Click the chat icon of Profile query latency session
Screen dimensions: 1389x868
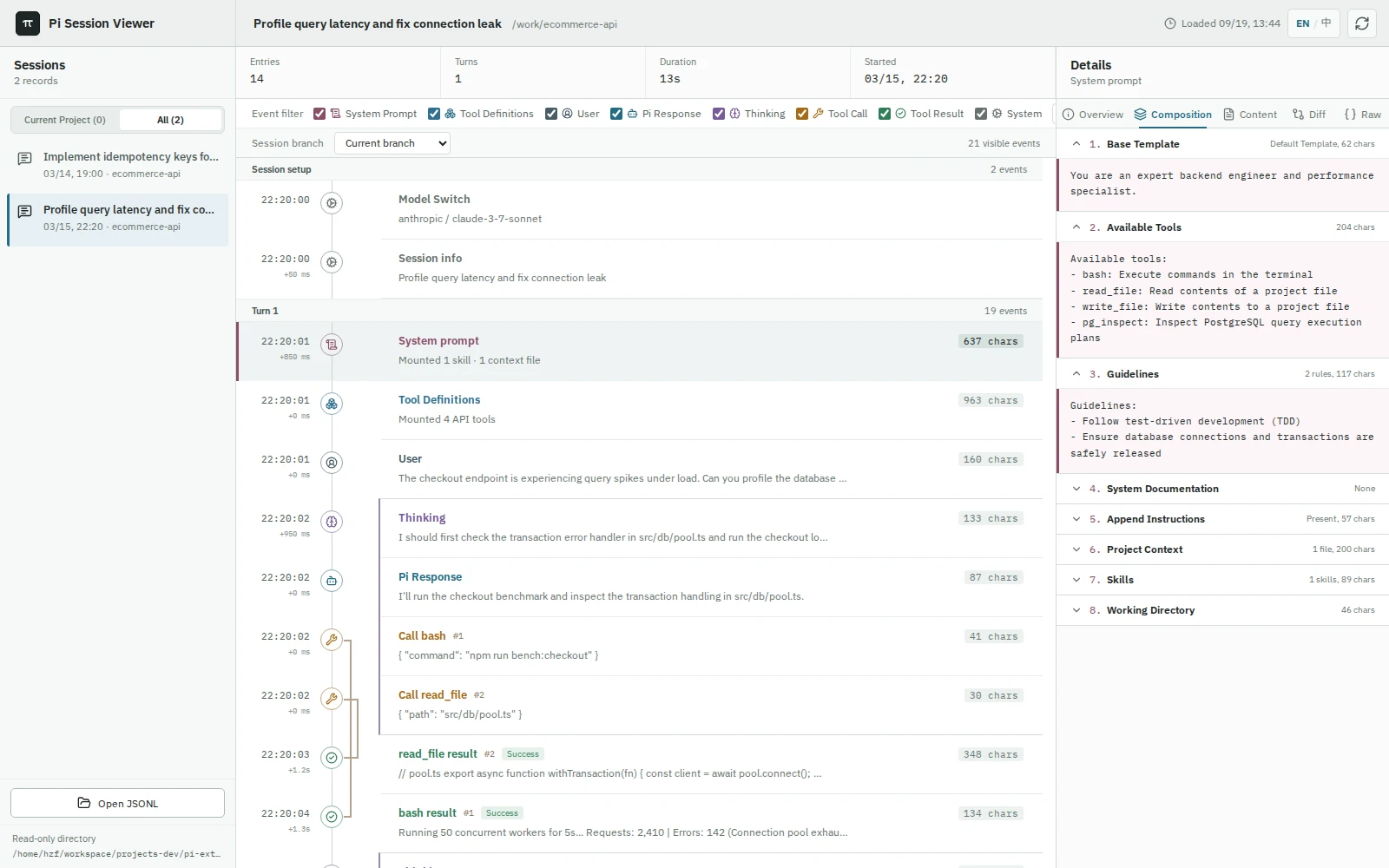25,211
